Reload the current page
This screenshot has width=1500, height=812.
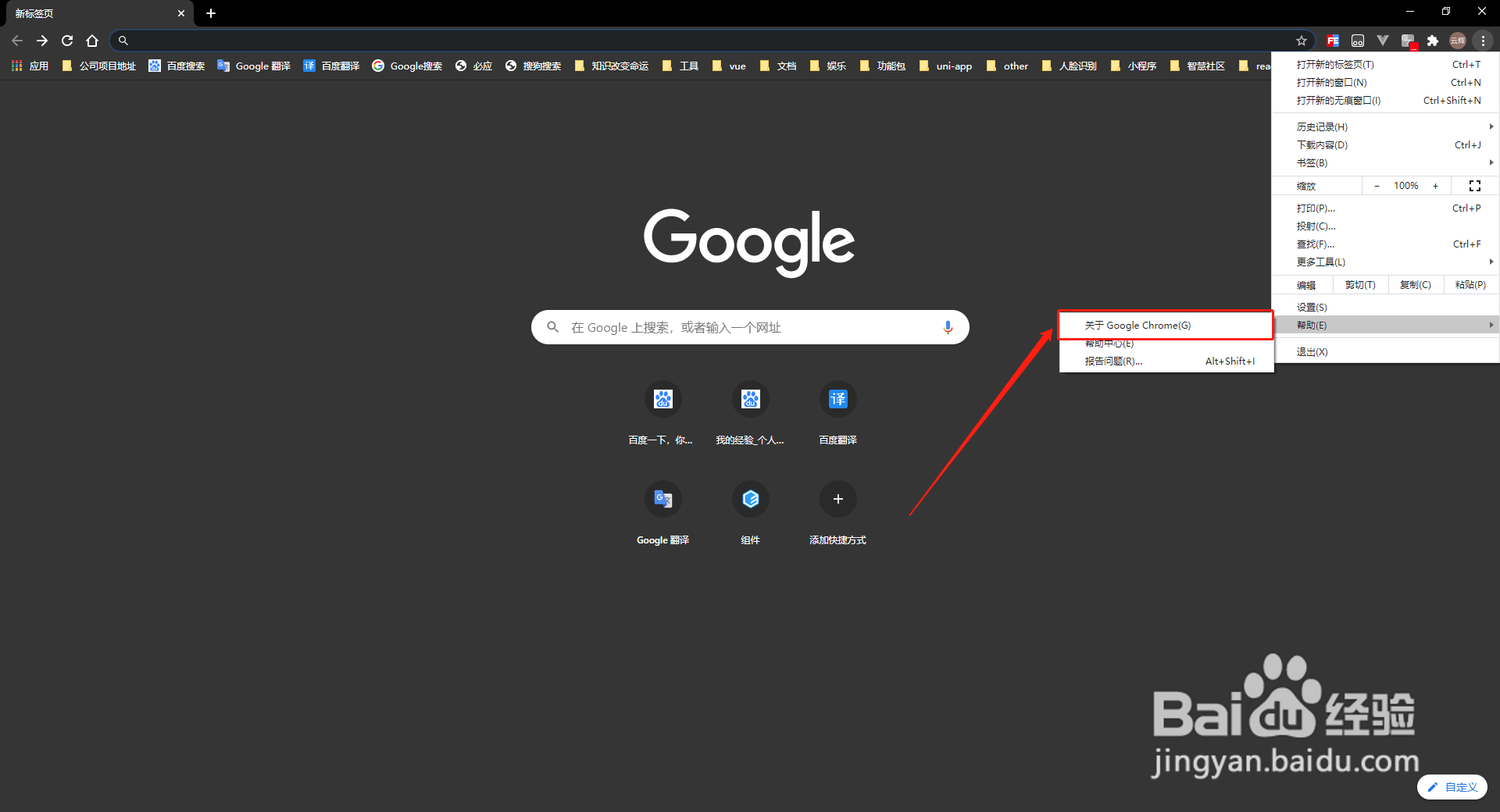(x=67, y=41)
